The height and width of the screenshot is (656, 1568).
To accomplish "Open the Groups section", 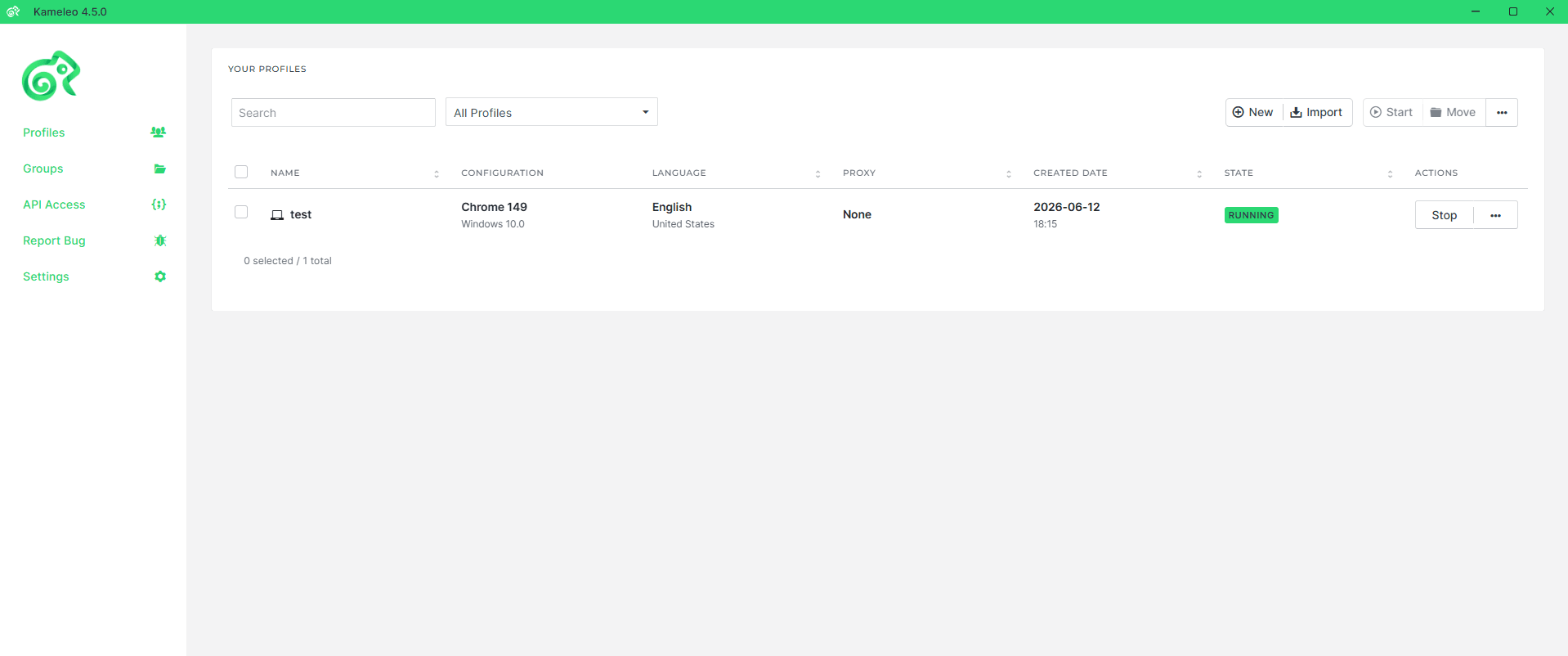I will click(43, 168).
